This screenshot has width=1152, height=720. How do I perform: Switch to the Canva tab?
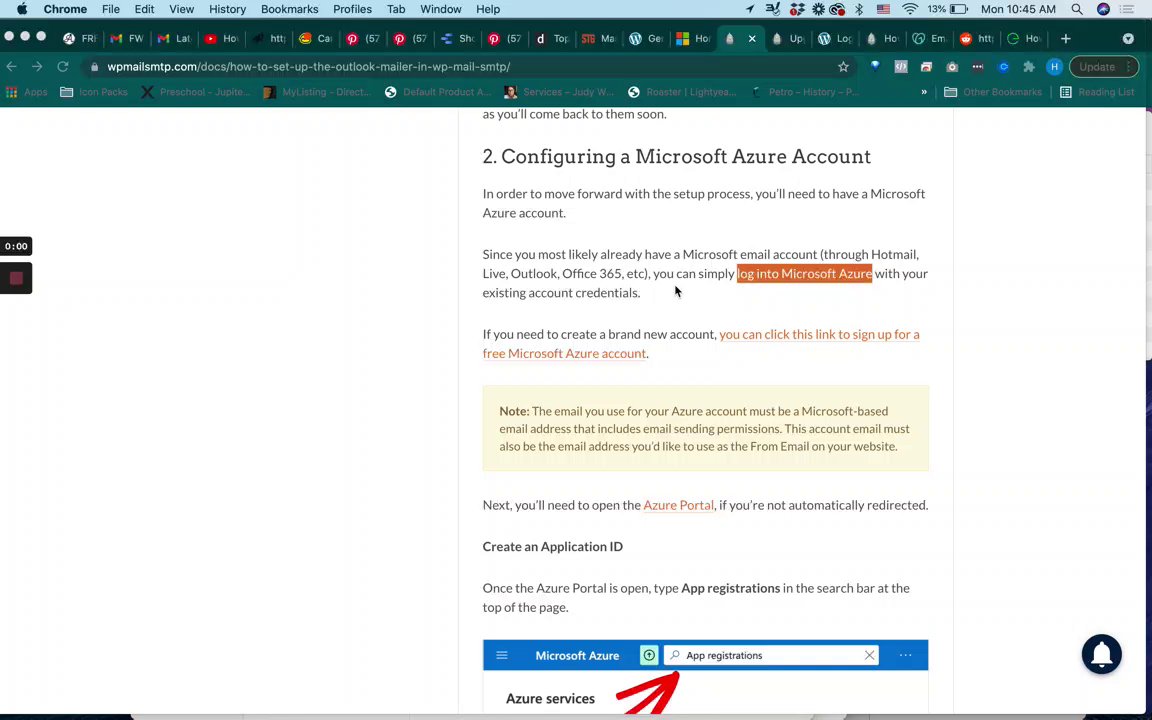pos(315,38)
